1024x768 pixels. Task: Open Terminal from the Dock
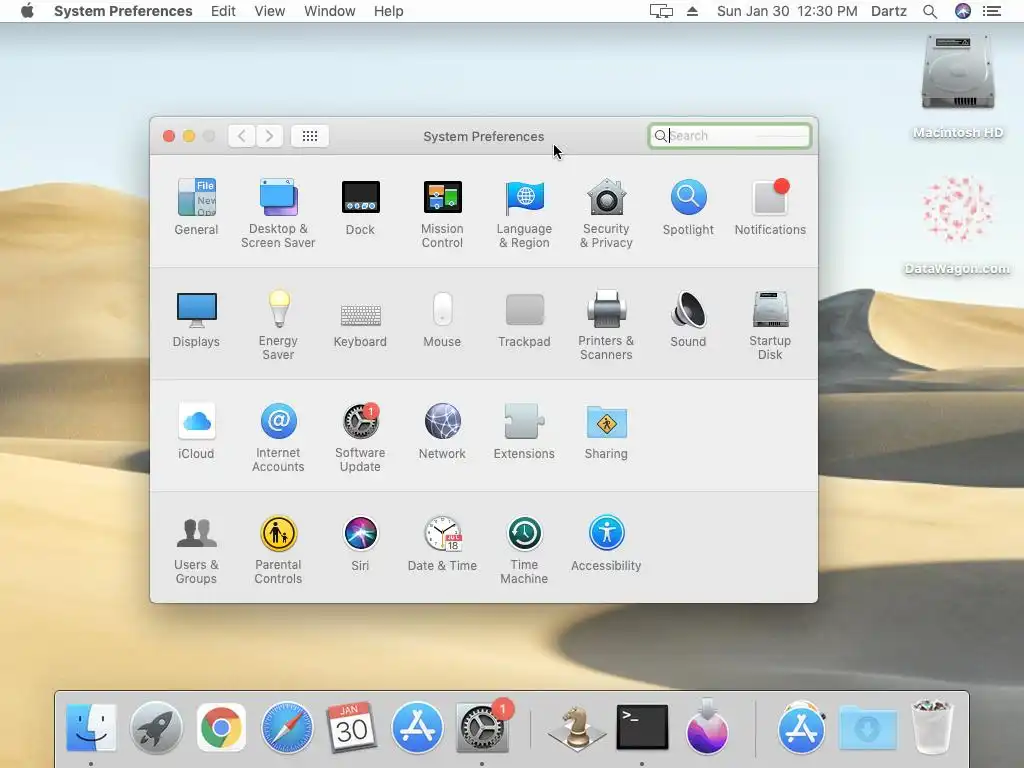[642, 727]
